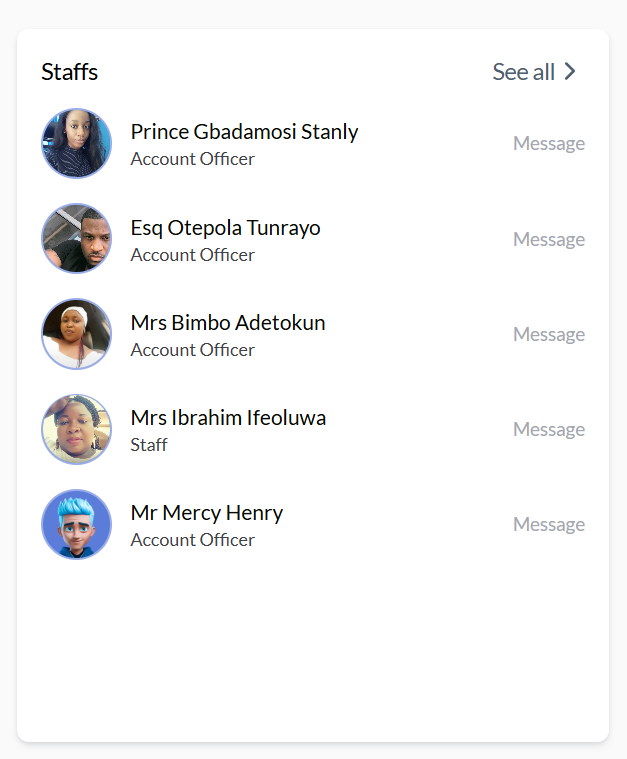Click Mr Mercy Henry's cartoon avatar
The width and height of the screenshot is (627, 759).
[x=76, y=524]
